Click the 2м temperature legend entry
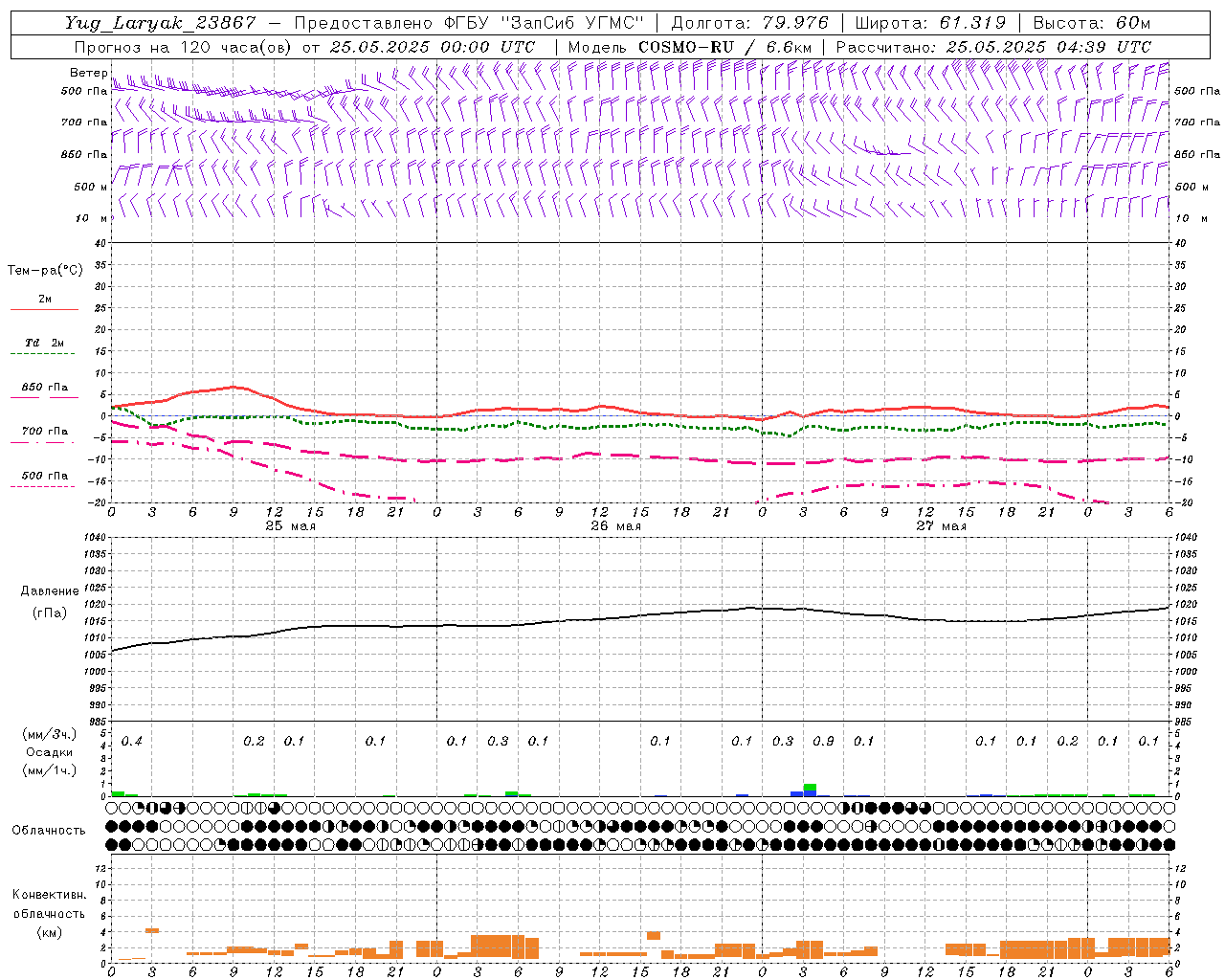 pos(44,300)
